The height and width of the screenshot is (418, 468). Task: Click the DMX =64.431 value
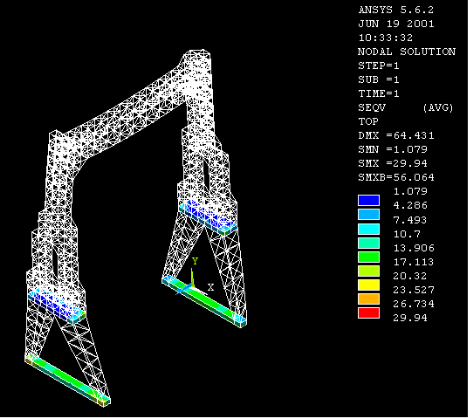coord(396,136)
